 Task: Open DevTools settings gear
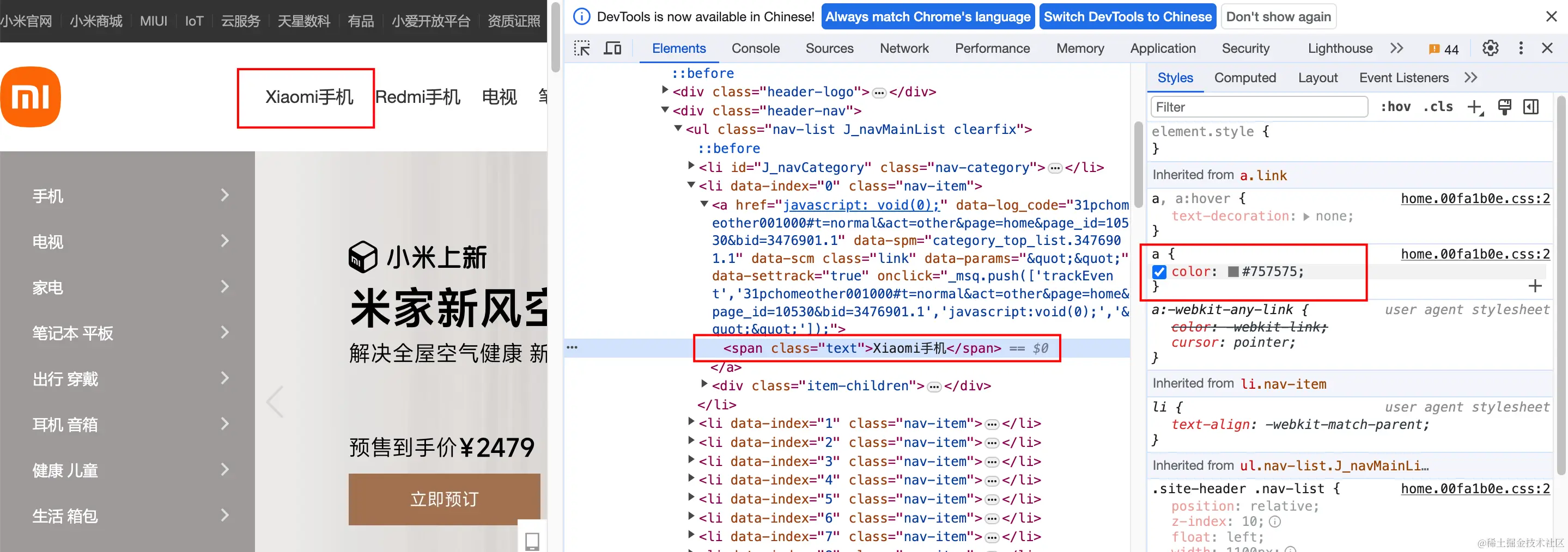pyautogui.click(x=1490, y=48)
